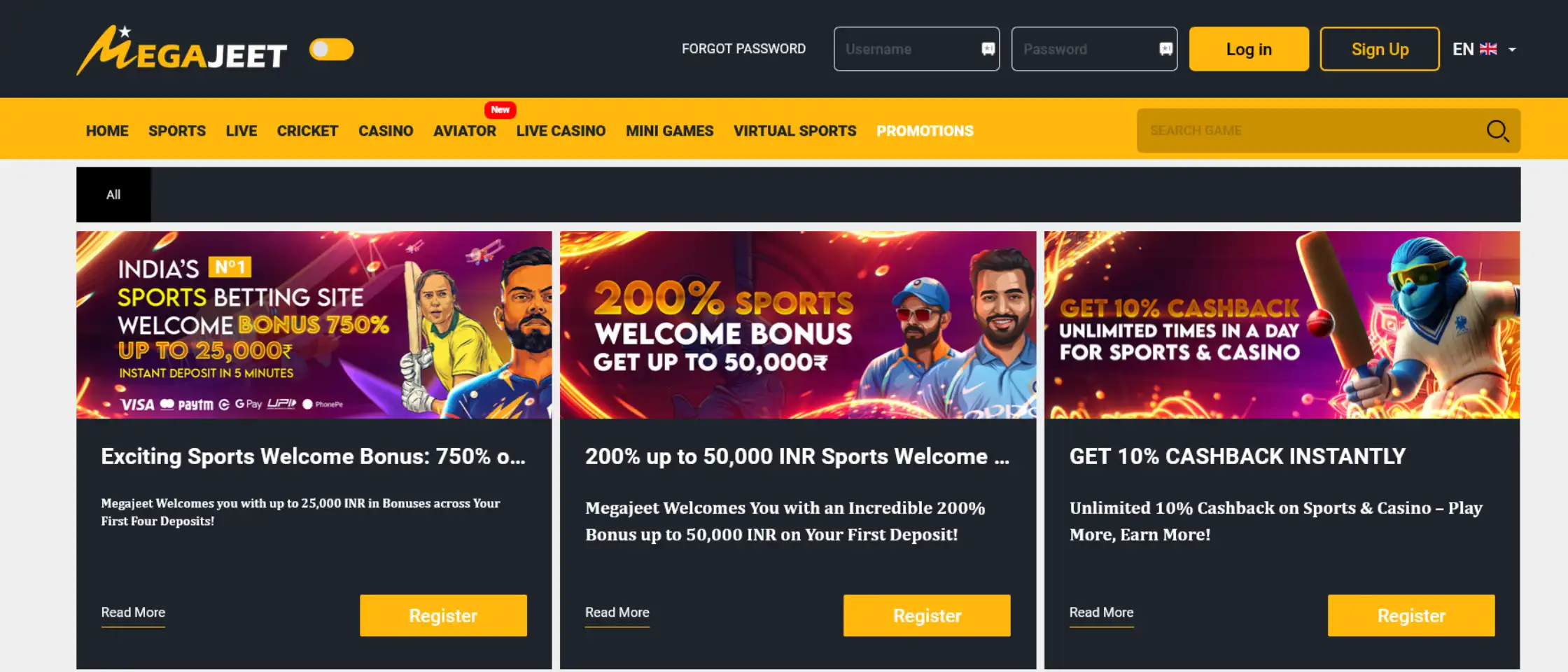Viewport: 1568px width, 672px height.
Task: Open the Aviator section with New badge
Action: (x=465, y=131)
